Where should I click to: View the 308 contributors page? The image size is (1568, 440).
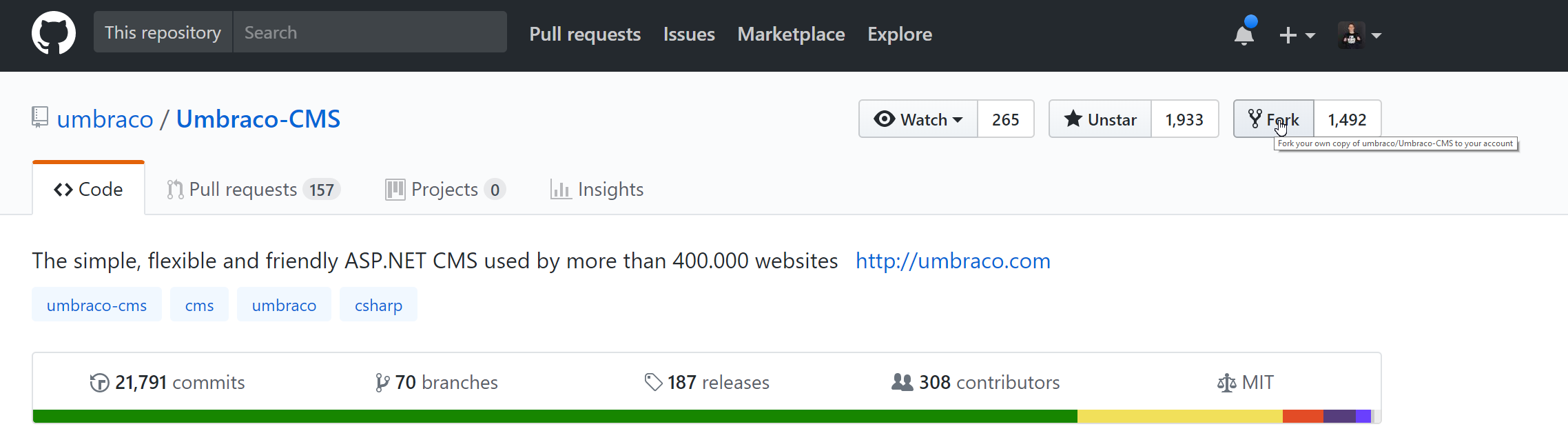coord(976,382)
